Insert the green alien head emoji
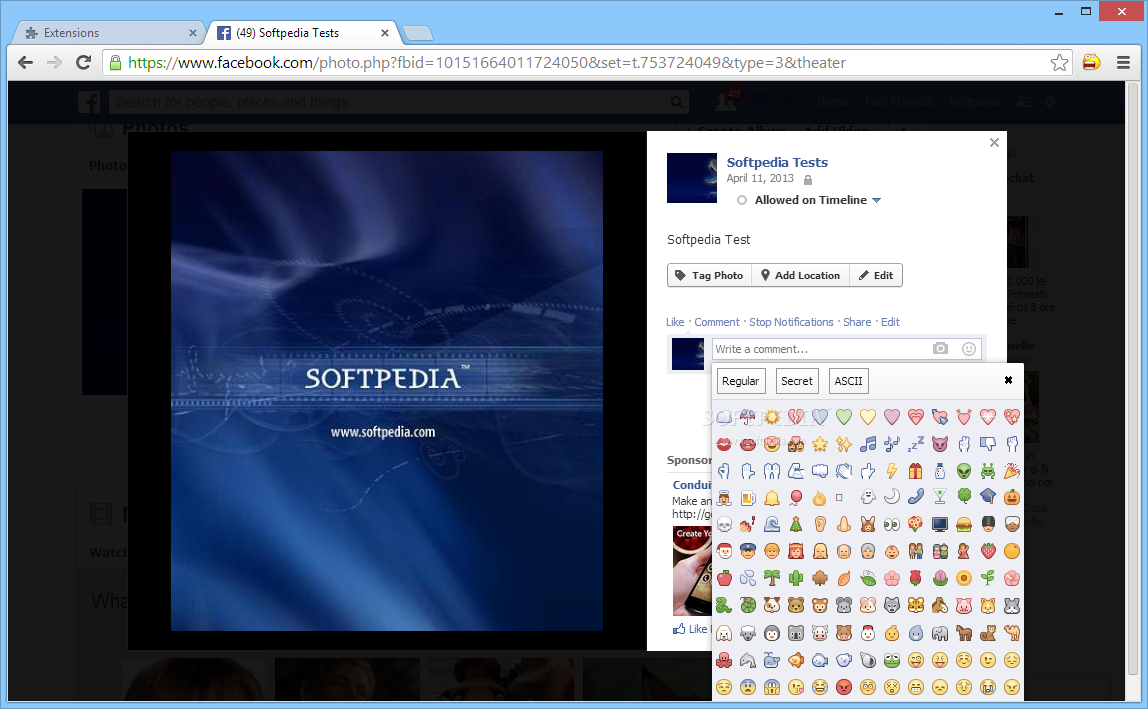Image resolution: width=1148 pixels, height=709 pixels. 964,471
